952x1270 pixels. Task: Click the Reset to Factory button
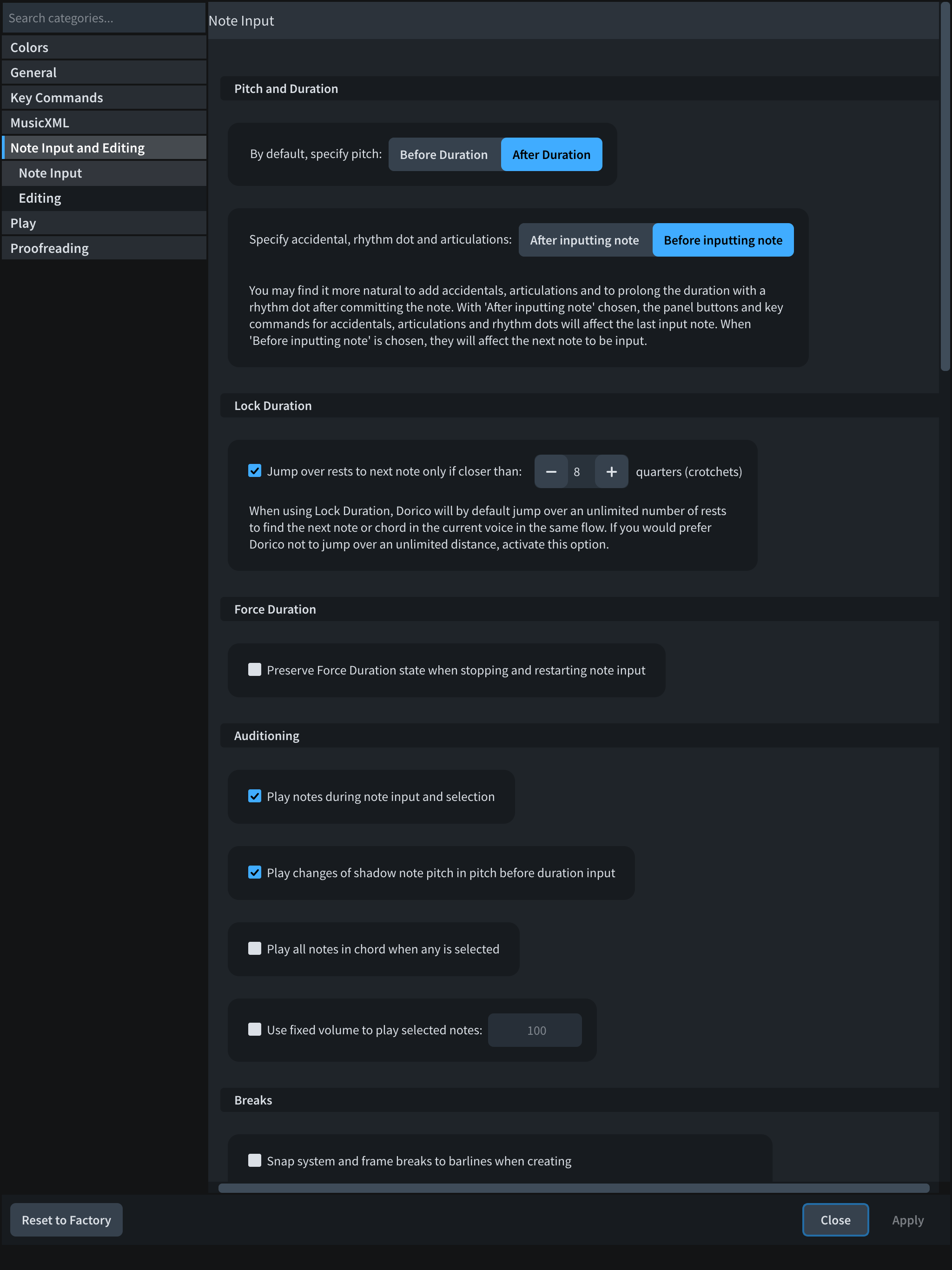[66, 1220]
